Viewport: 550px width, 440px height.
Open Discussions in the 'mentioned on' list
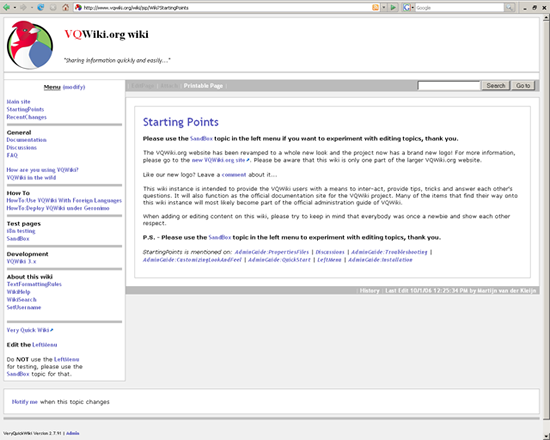[330, 252]
